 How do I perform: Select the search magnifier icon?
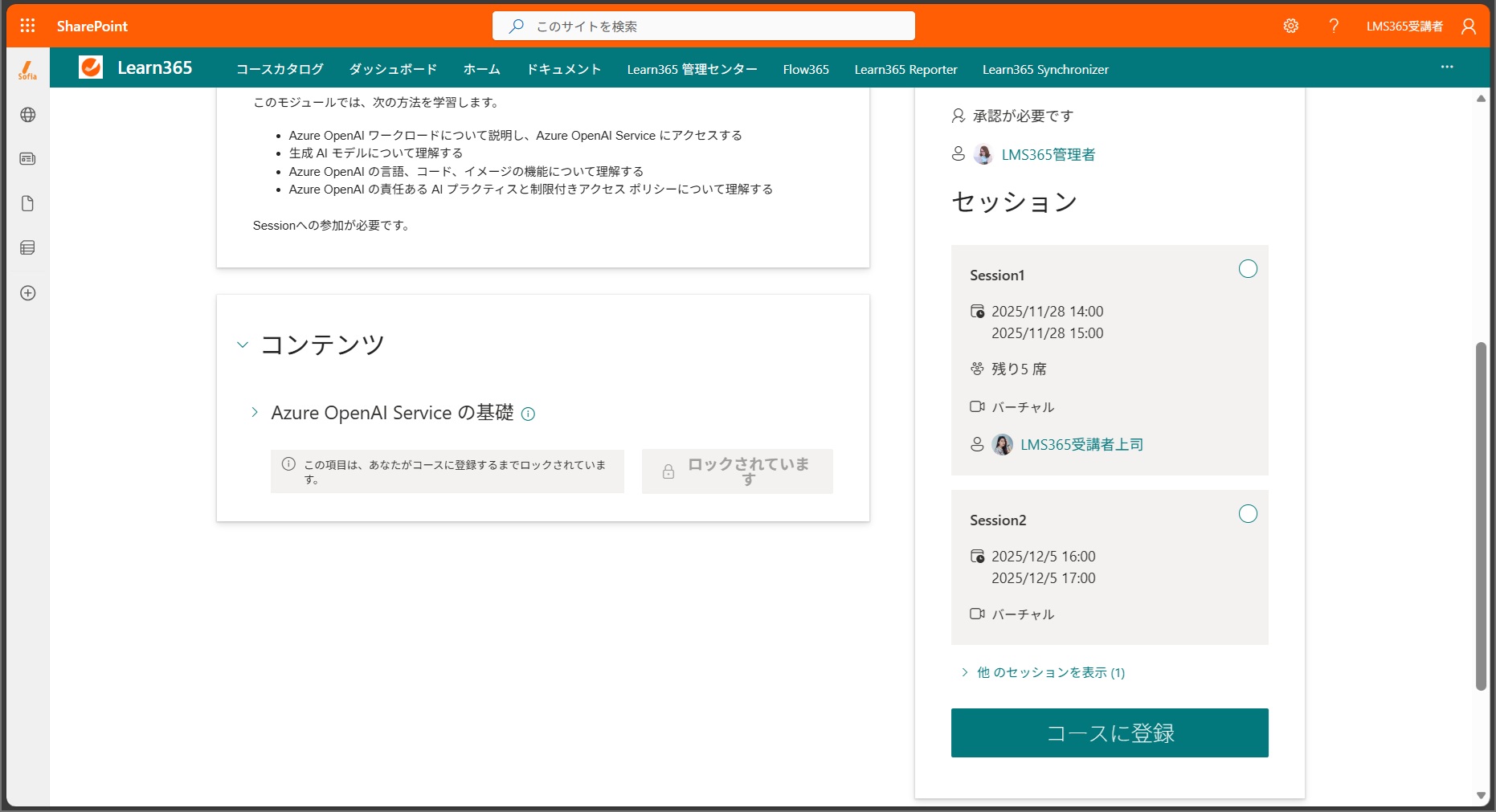click(x=517, y=26)
